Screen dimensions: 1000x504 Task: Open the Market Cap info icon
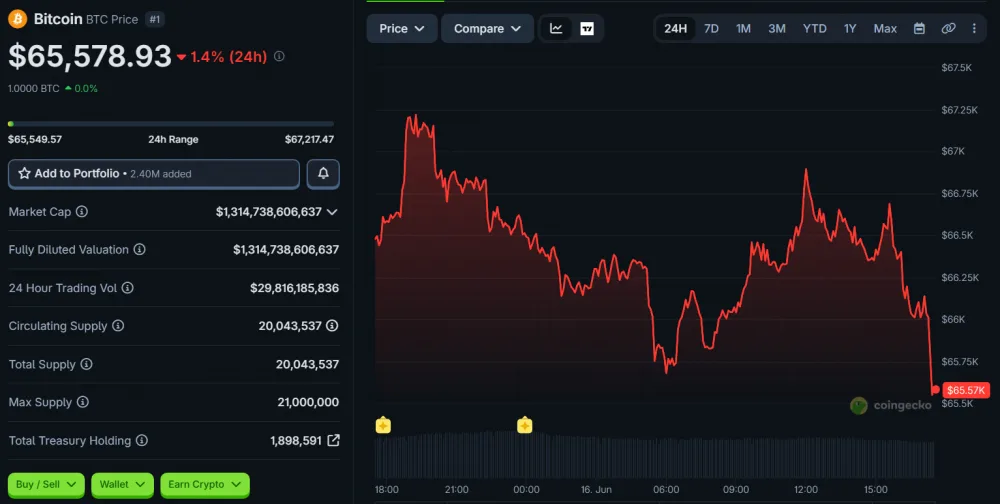coord(82,211)
